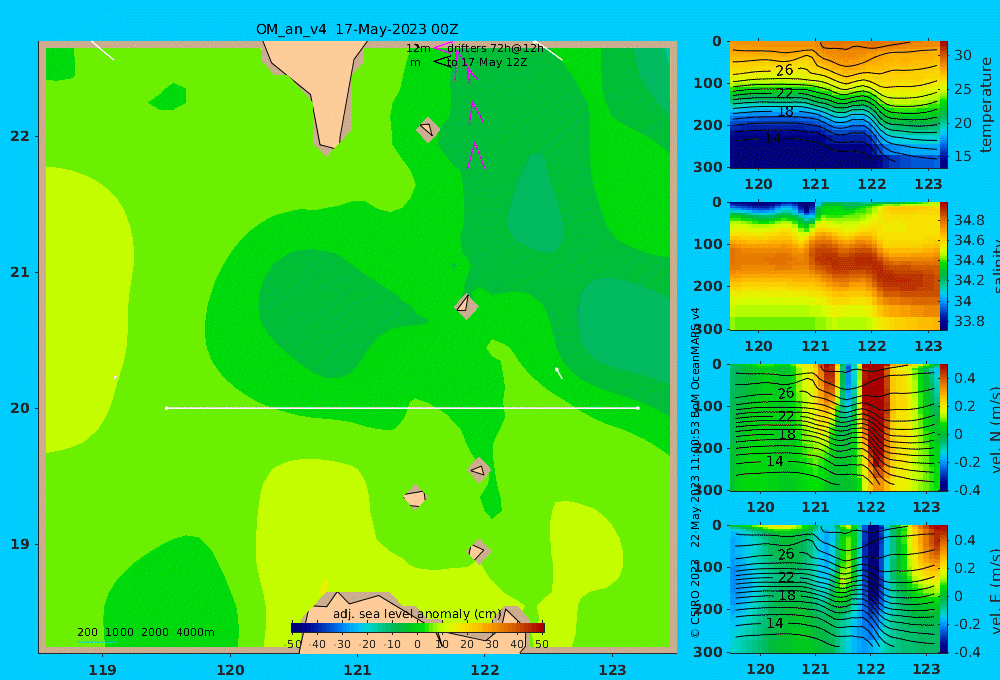Click the vel. E panel's vertical colorbar

[944, 589]
